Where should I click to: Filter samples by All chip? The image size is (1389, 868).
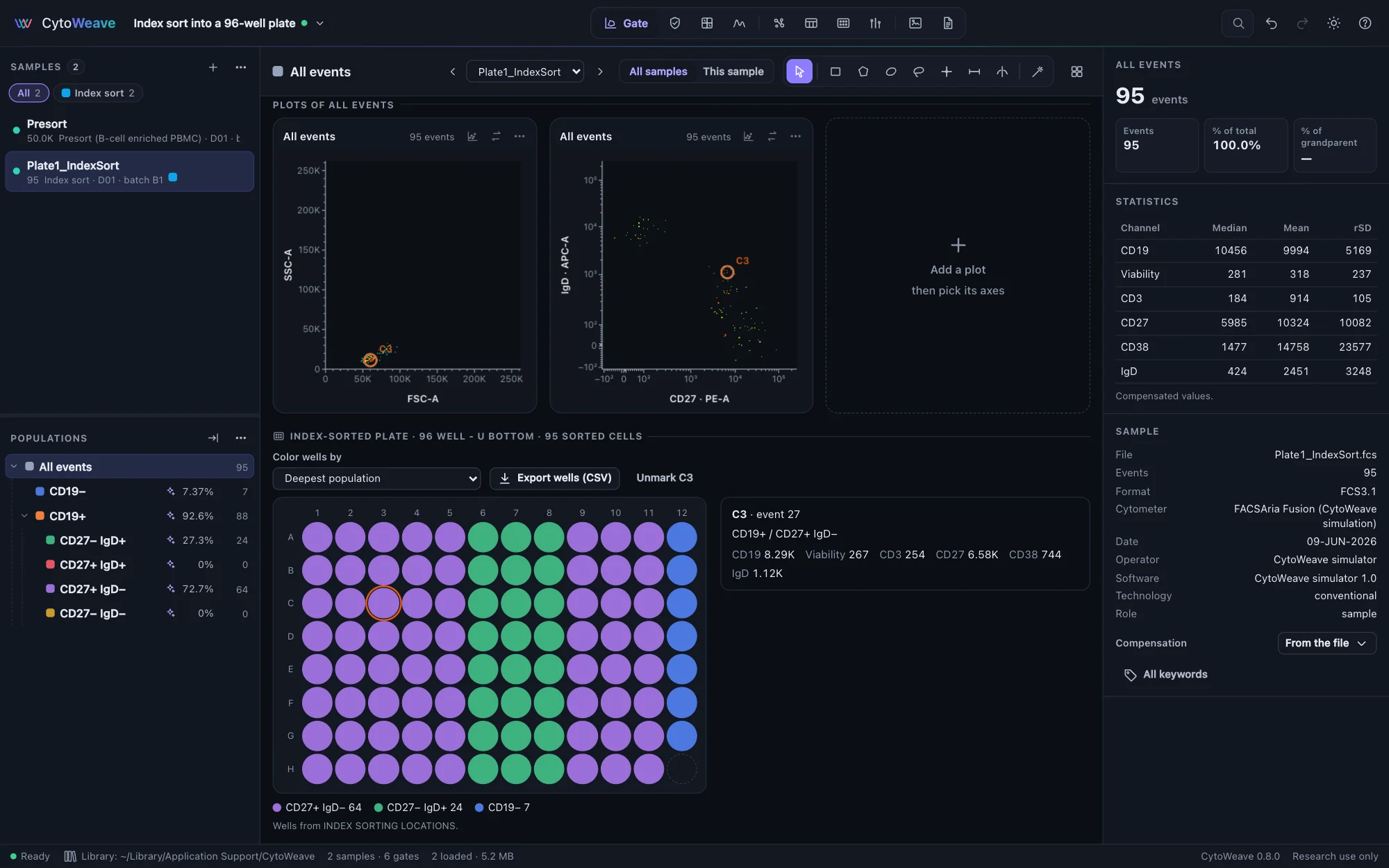pyautogui.click(x=29, y=93)
